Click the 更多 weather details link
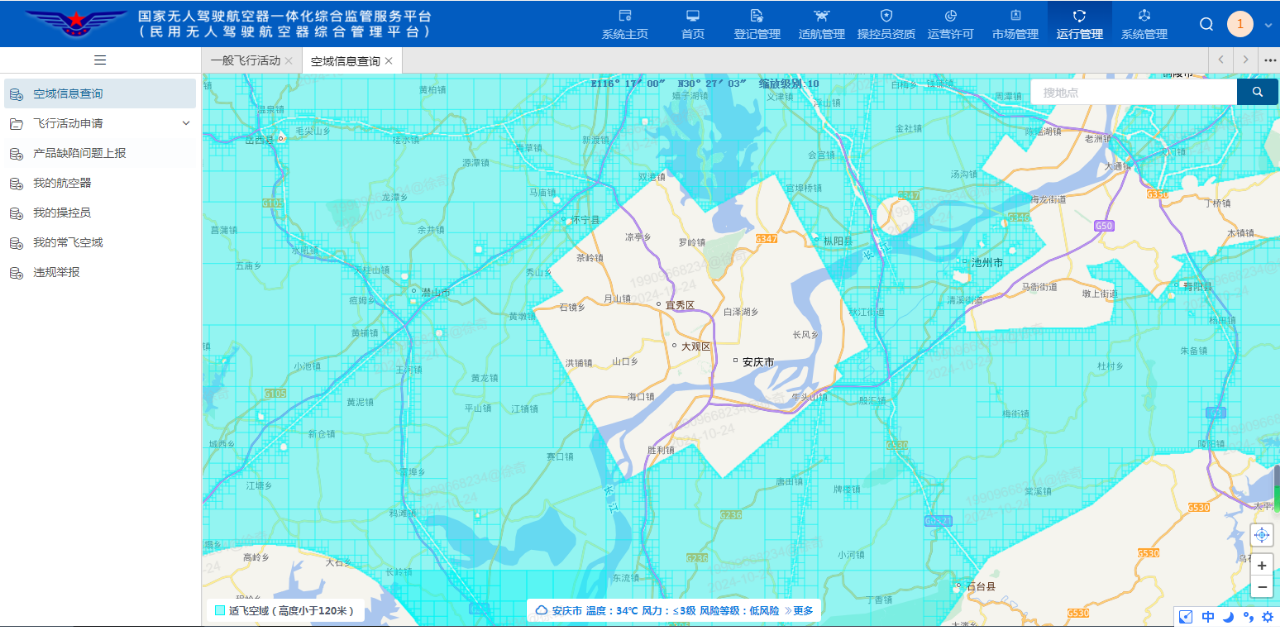Screen dimensions: 1280x627 click(802, 610)
